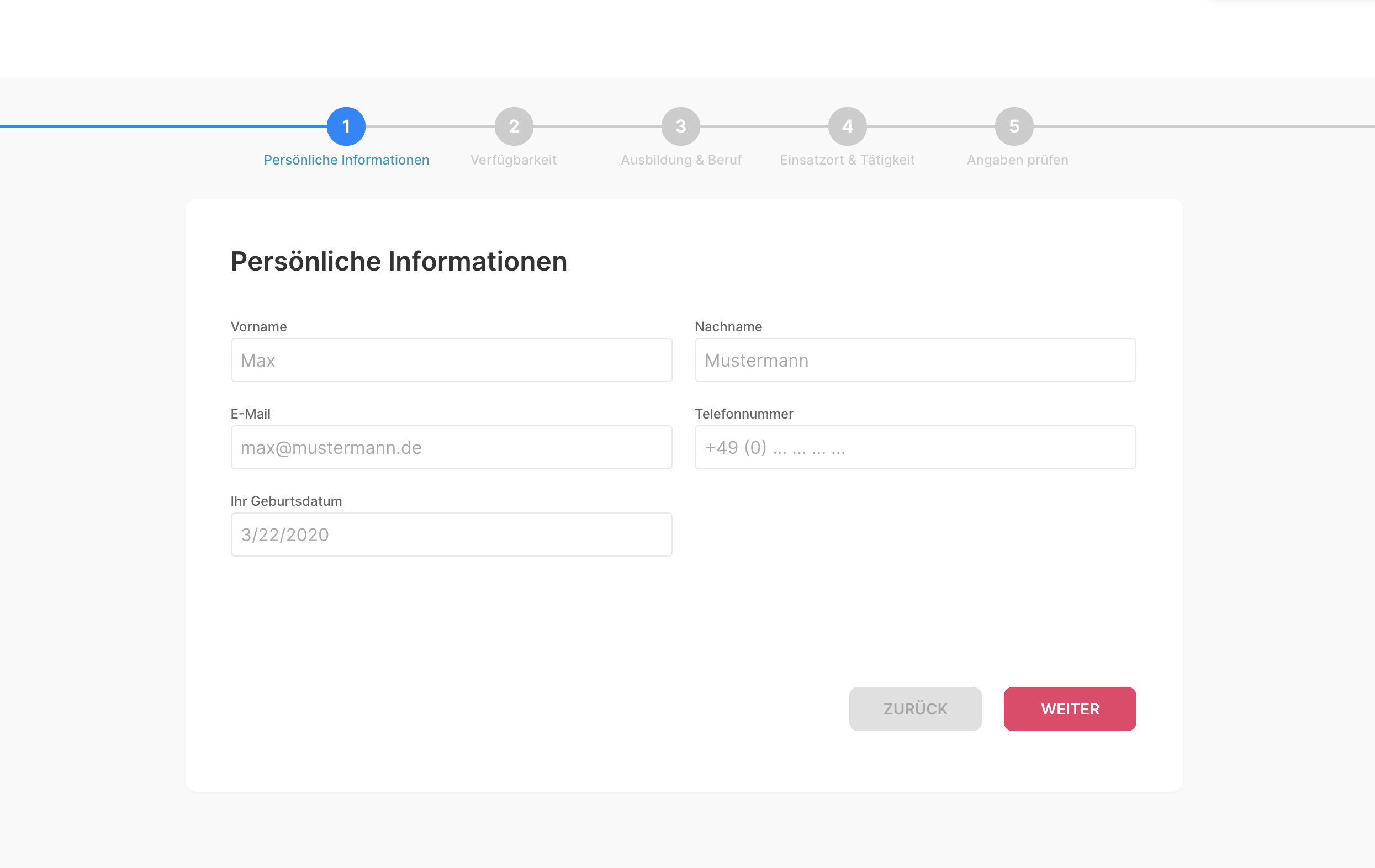Go to the step 4 circle
Screen dimensions: 1375x868
[x=848, y=126]
